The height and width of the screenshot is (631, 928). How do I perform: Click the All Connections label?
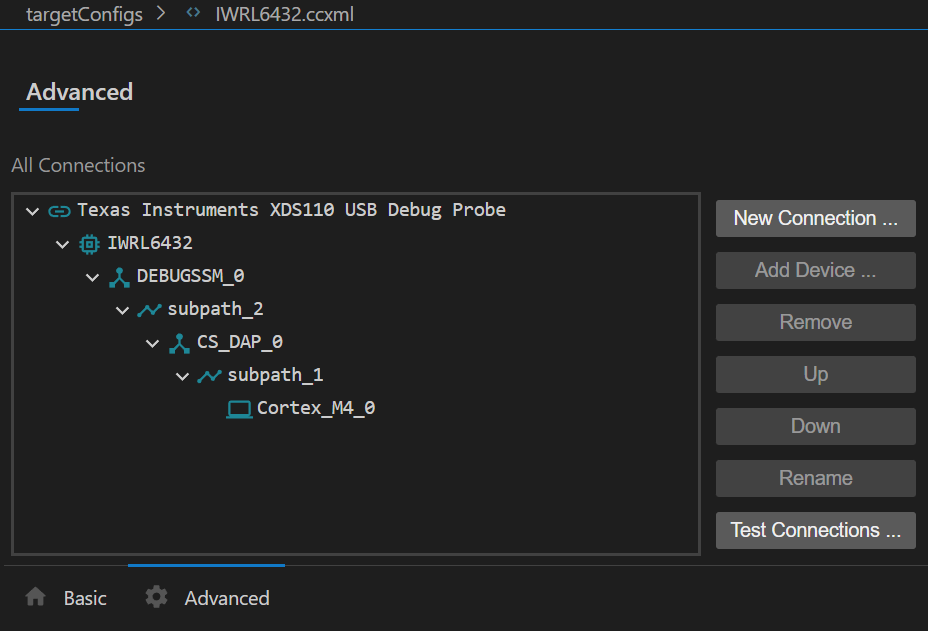[78, 166]
